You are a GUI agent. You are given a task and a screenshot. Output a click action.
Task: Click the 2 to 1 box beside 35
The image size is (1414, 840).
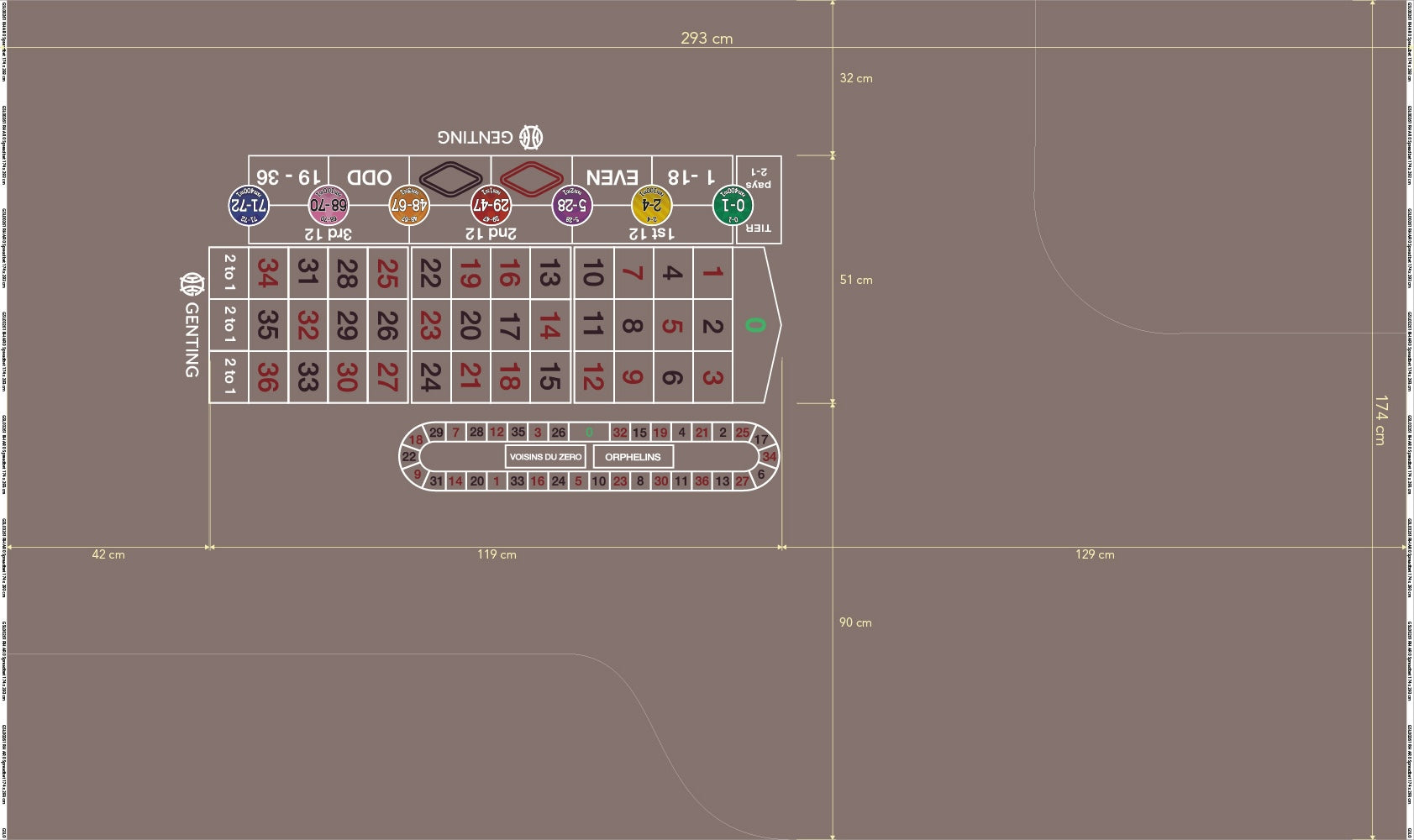[229, 325]
